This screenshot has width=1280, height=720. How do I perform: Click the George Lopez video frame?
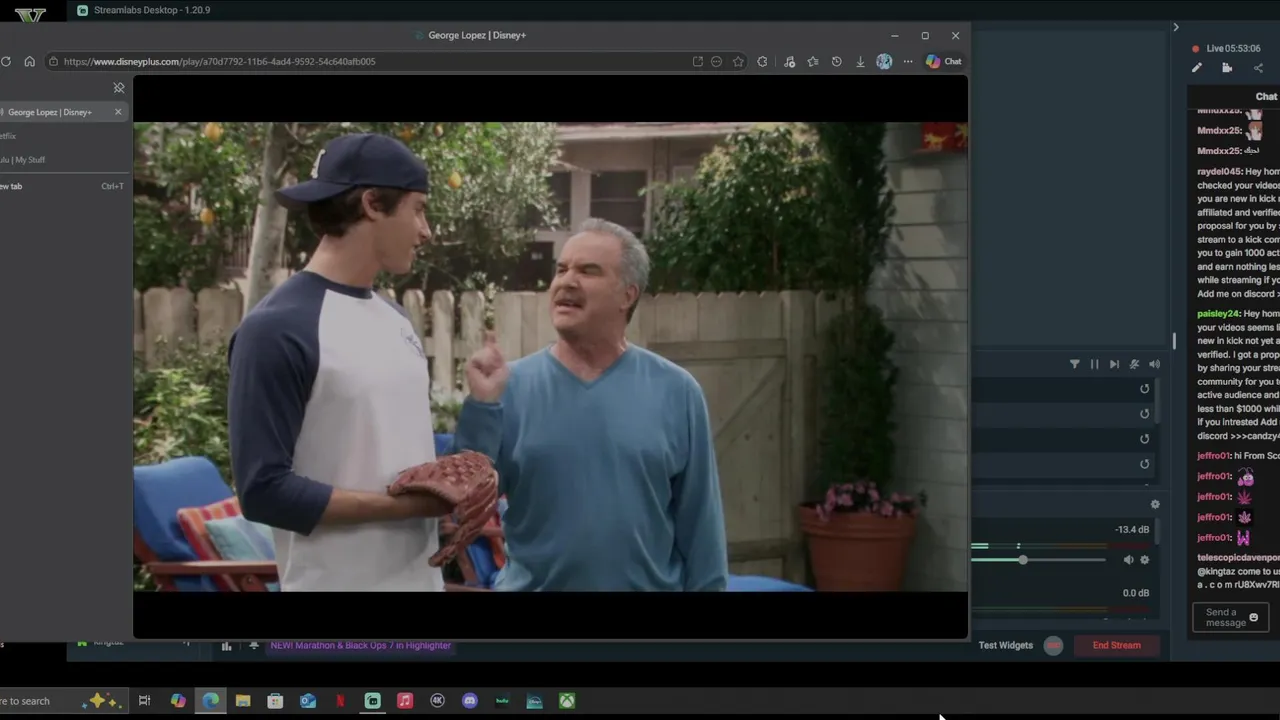click(x=551, y=357)
